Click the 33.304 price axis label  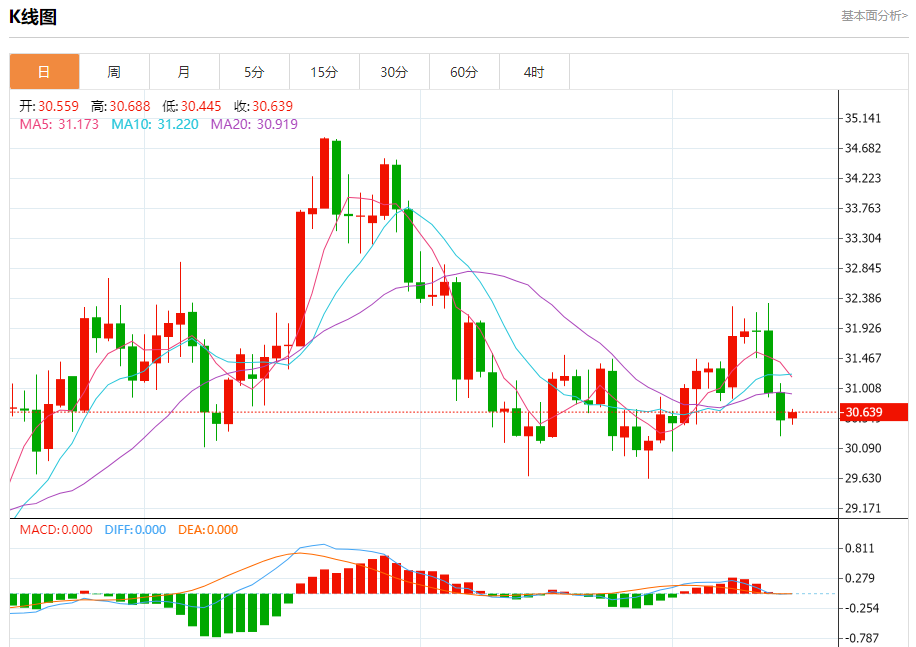(x=863, y=238)
